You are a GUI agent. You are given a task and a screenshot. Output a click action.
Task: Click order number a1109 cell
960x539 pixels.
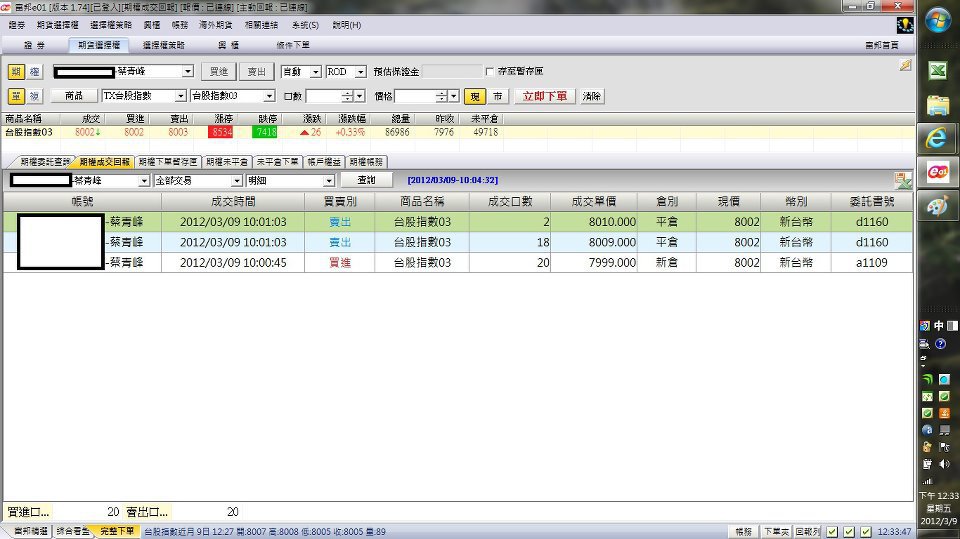click(x=872, y=262)
